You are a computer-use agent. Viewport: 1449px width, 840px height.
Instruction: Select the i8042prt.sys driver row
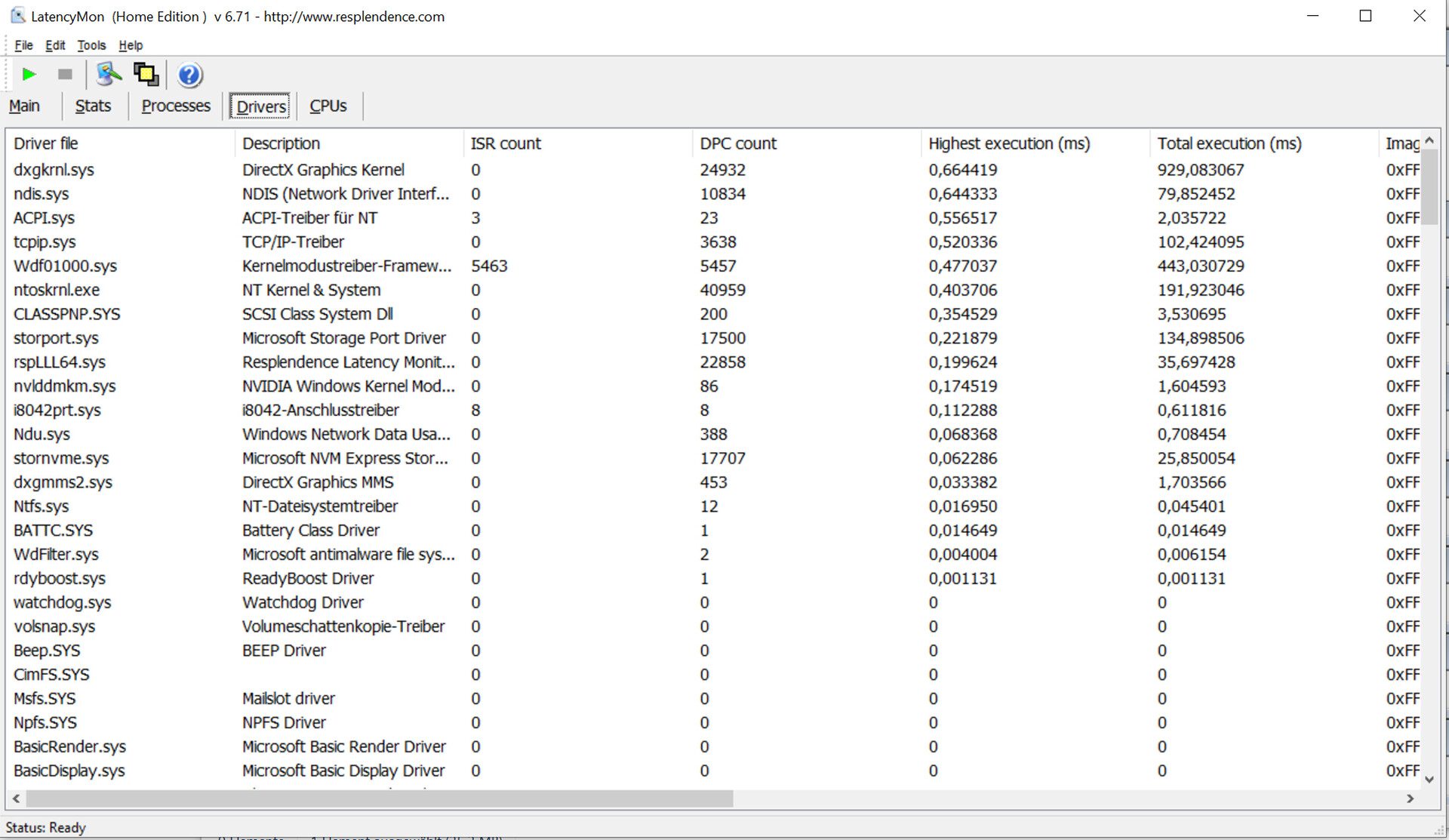tap(714, 411)
